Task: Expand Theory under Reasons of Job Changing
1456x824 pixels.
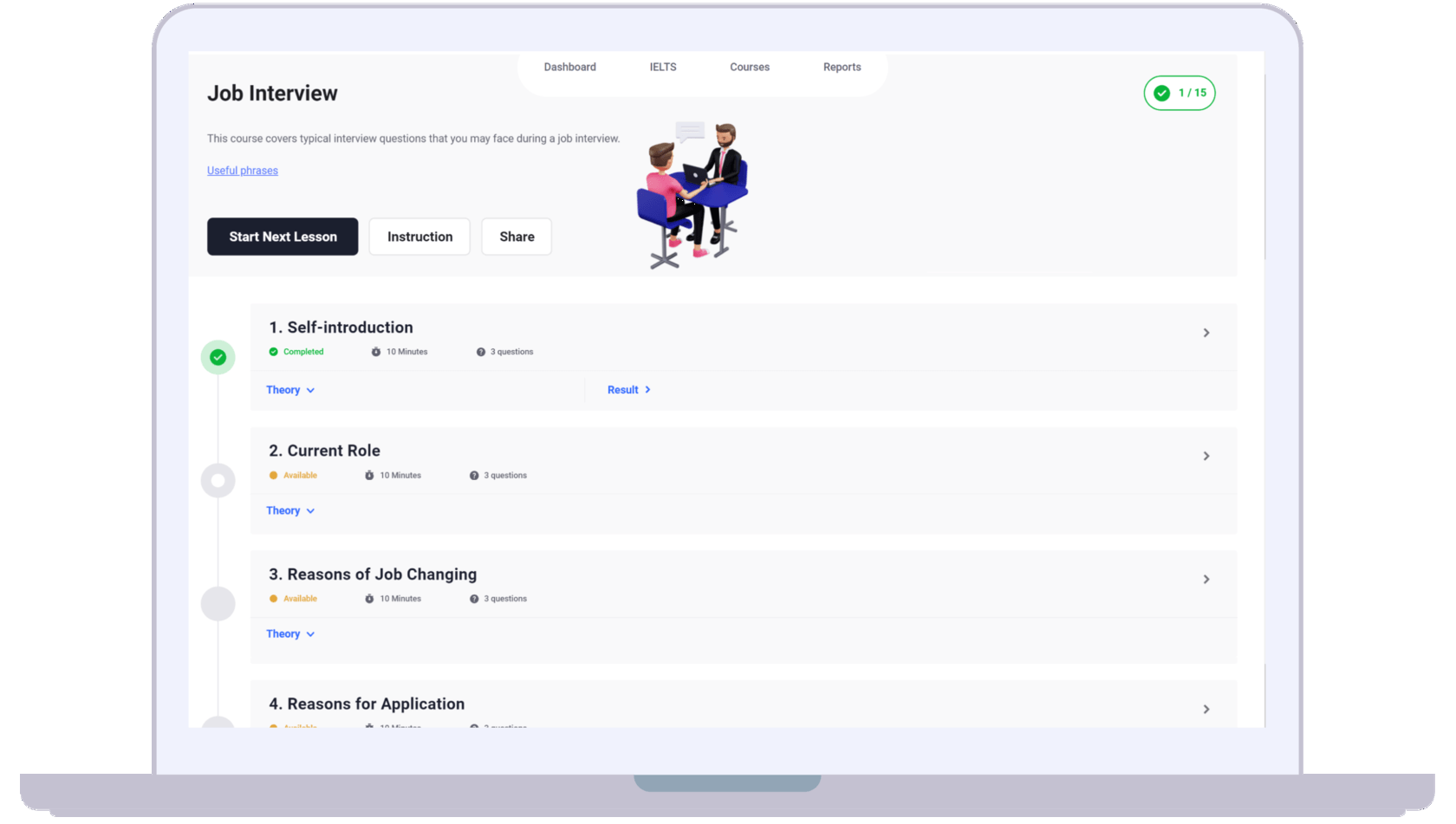Action: point(289,633)
